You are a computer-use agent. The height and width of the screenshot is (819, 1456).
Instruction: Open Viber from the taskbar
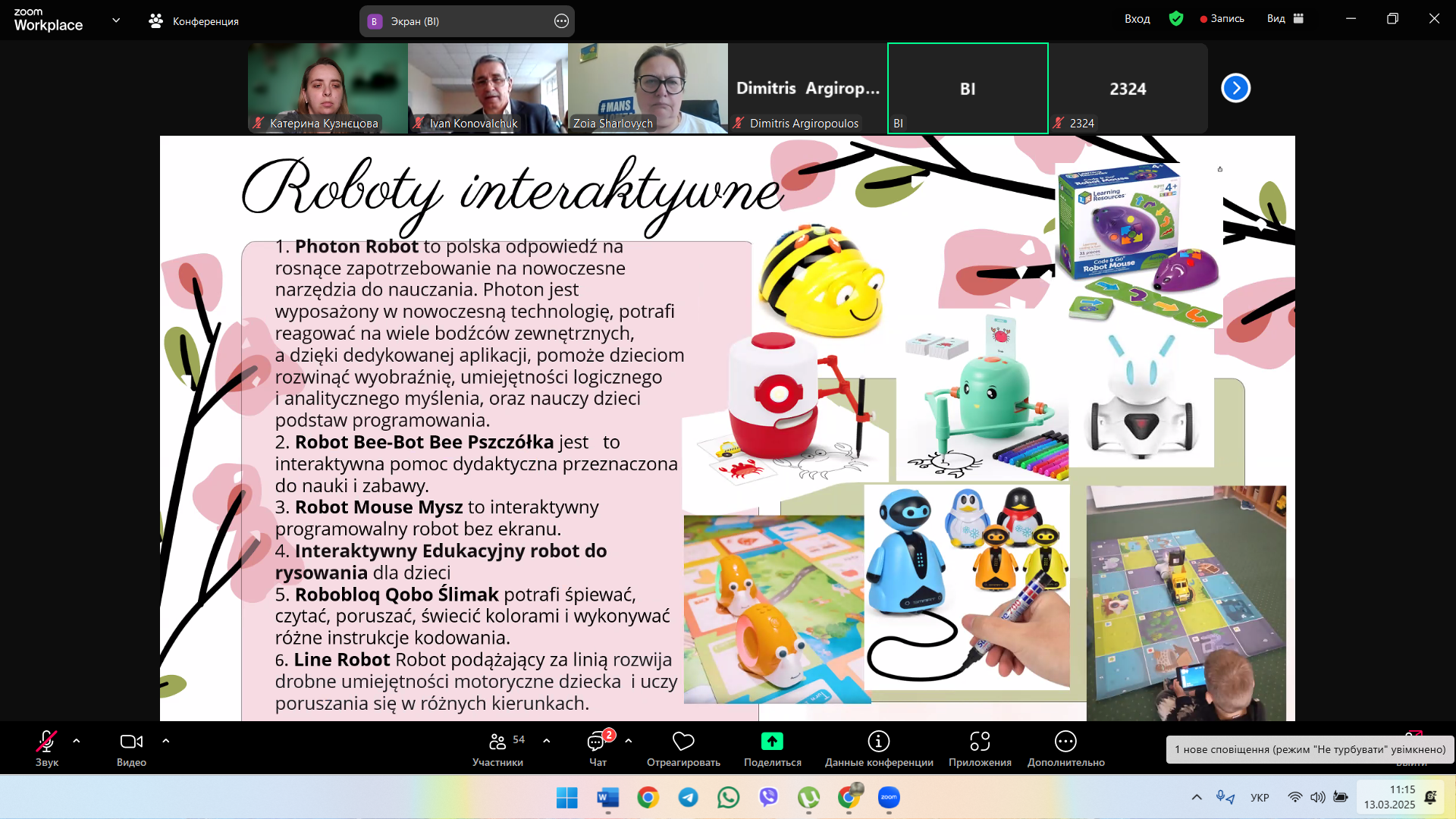click(769, 798)
